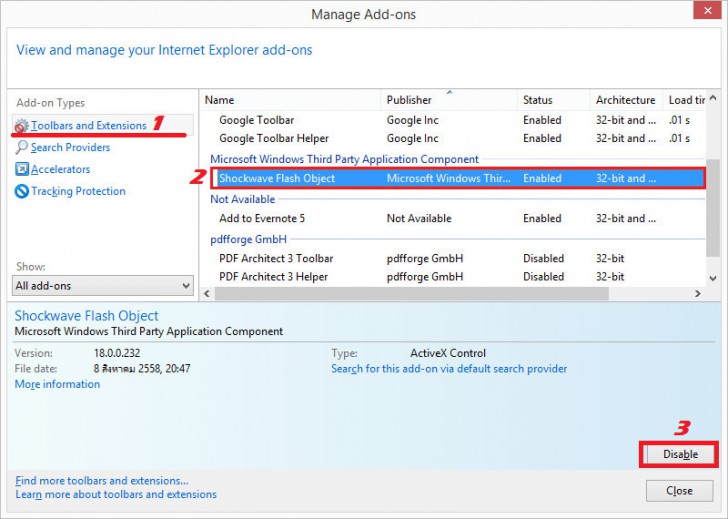Click the Tracking Protection icon
The height and width of the screenshot is (519, 728).
(22, 192)
